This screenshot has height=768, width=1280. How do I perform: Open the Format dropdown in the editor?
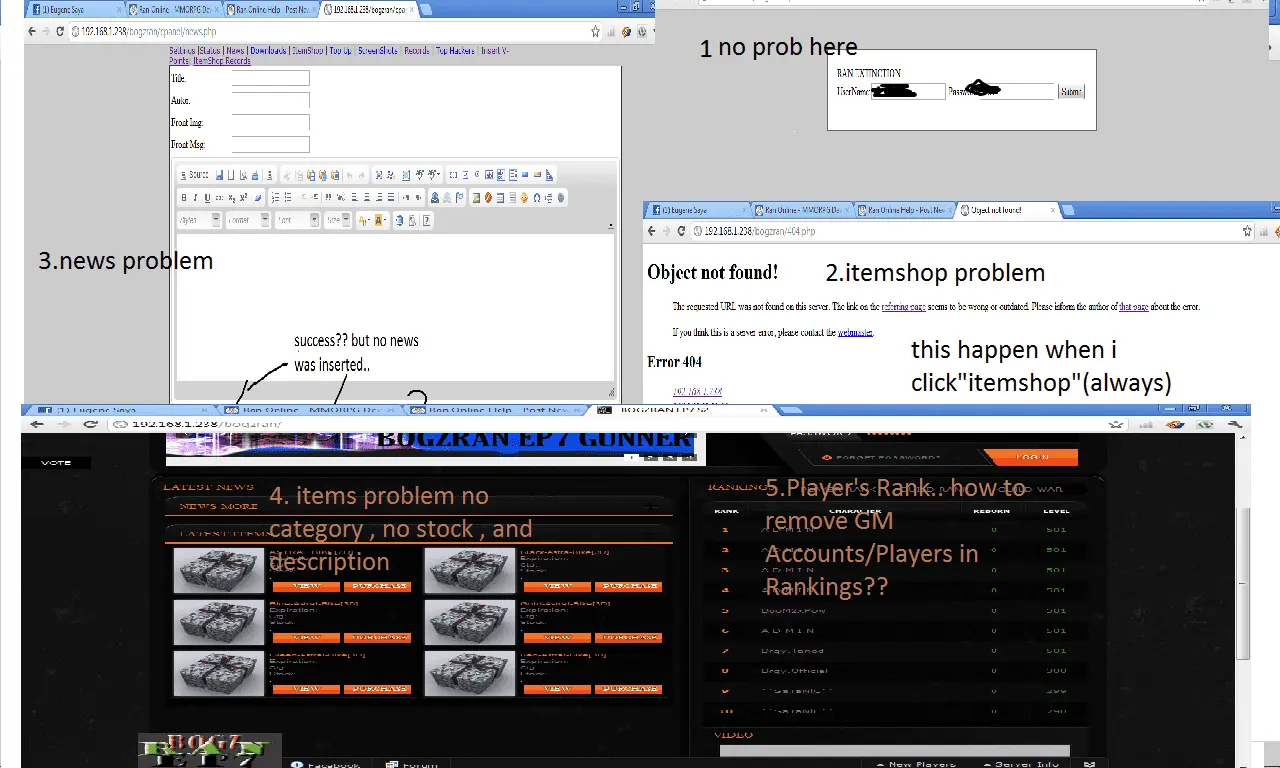pos(248,220)
